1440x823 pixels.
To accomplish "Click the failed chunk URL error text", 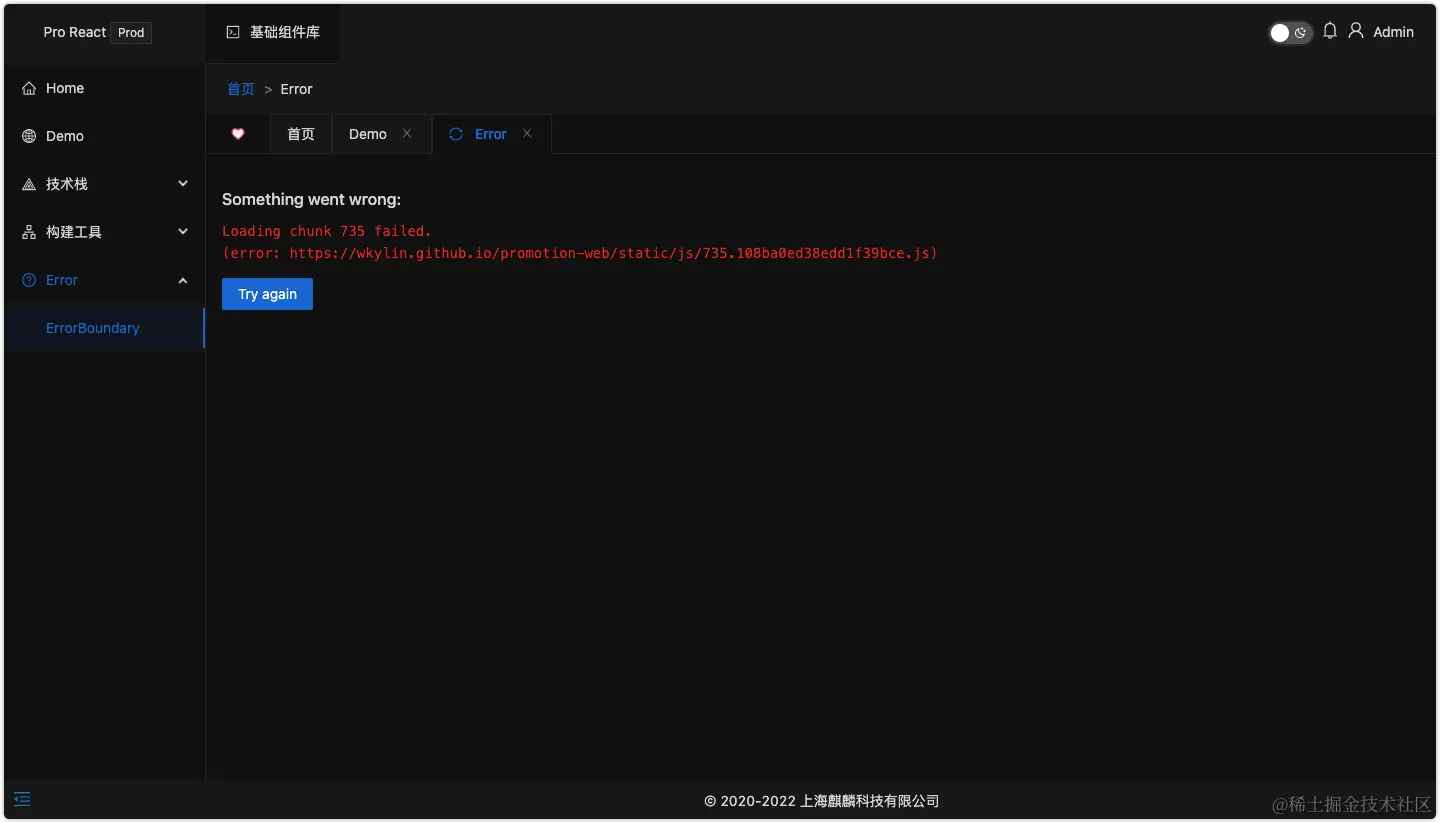I will click(580, 253).
